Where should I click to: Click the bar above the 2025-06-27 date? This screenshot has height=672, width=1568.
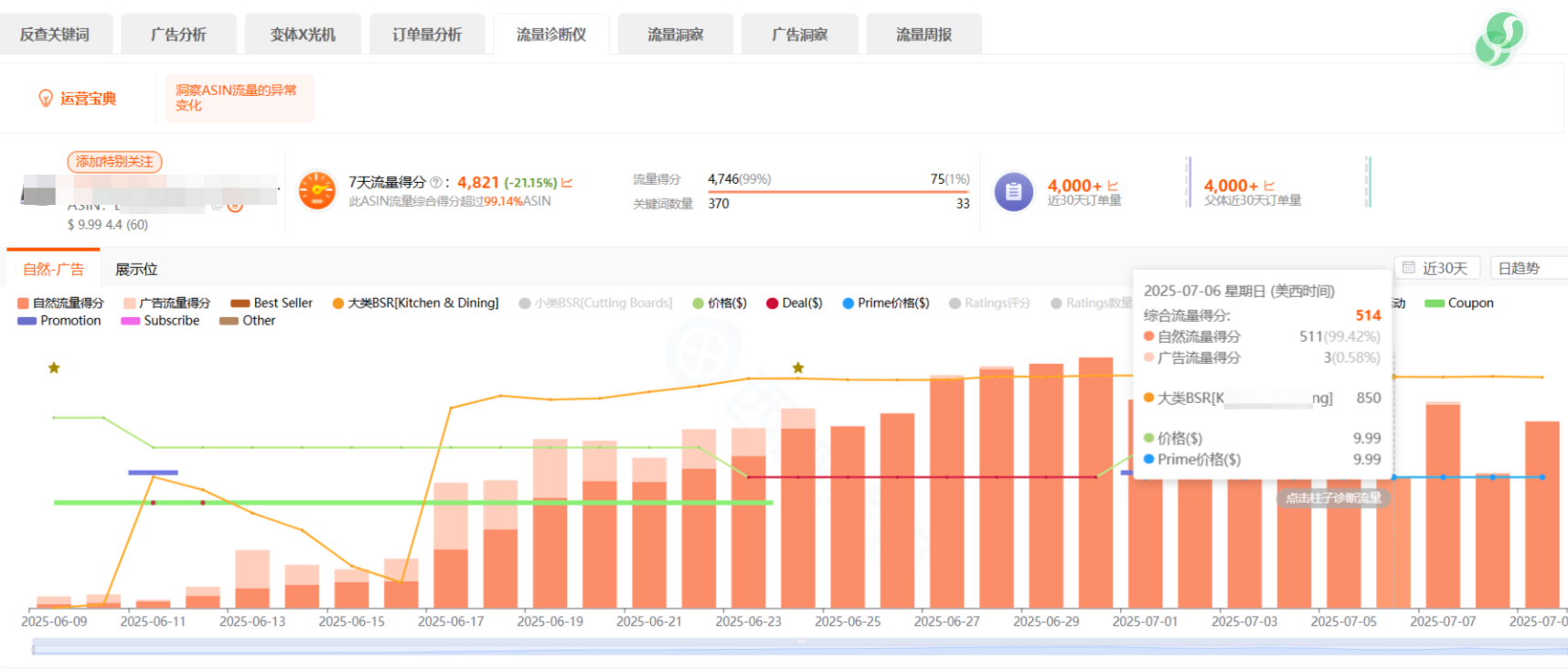tap(946, 492)
